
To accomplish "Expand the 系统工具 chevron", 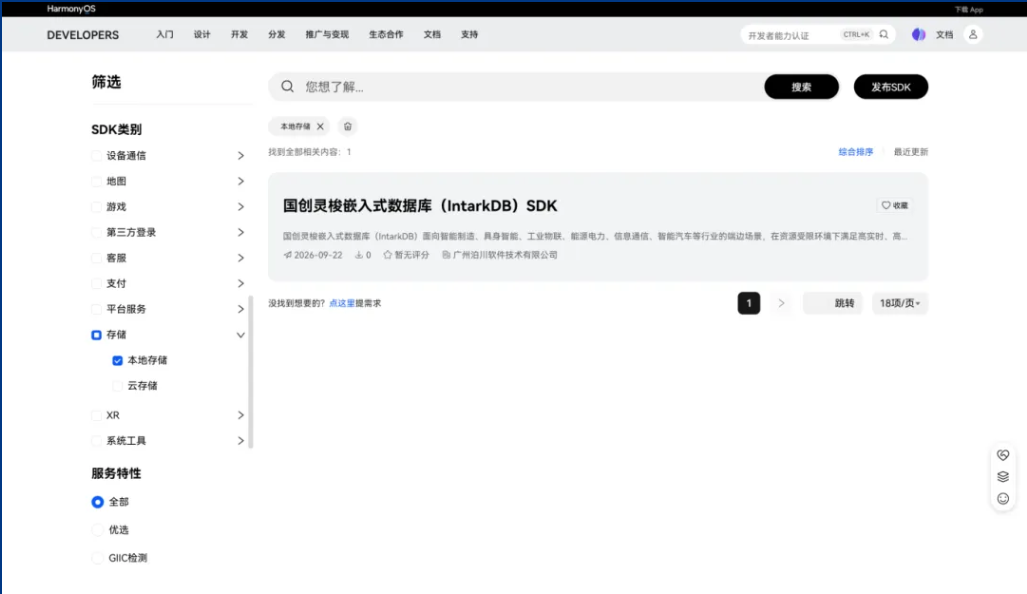I will [x=240, y=441].
